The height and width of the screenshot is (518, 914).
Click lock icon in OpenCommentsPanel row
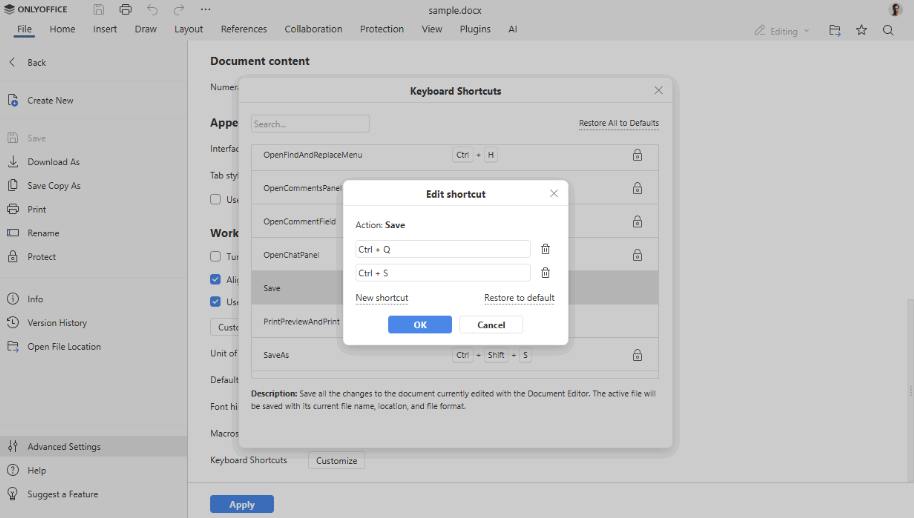pos(637,188)
